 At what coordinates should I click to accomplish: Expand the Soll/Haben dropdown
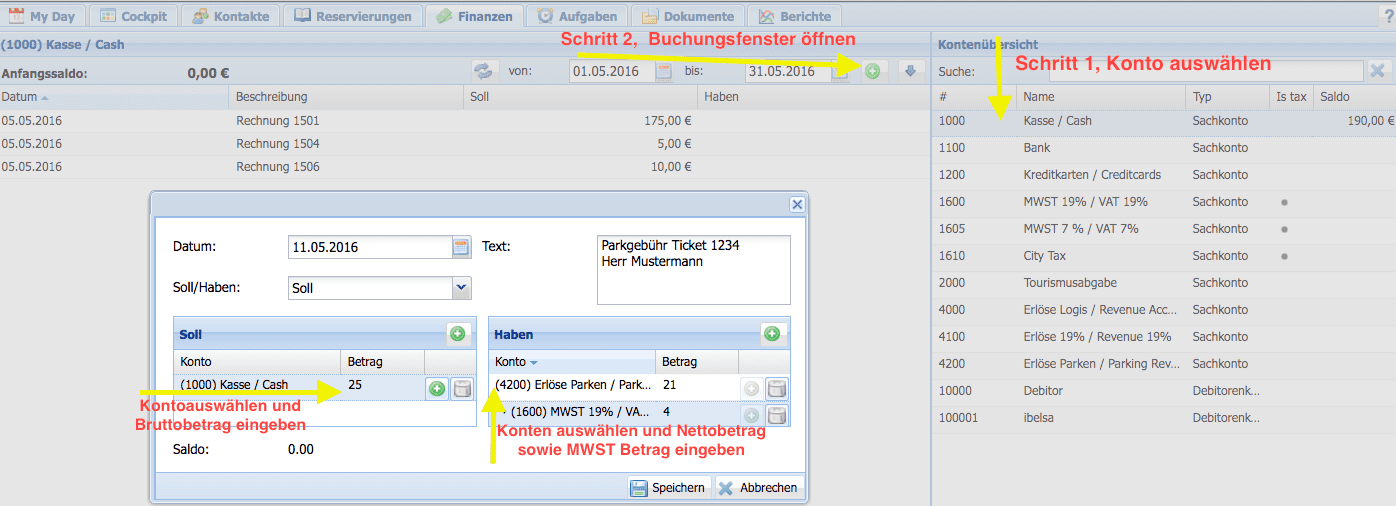coord(461,288)
